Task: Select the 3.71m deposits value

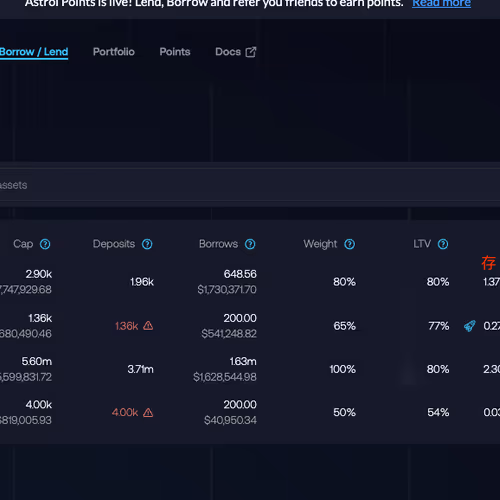Action: (140, 369)
